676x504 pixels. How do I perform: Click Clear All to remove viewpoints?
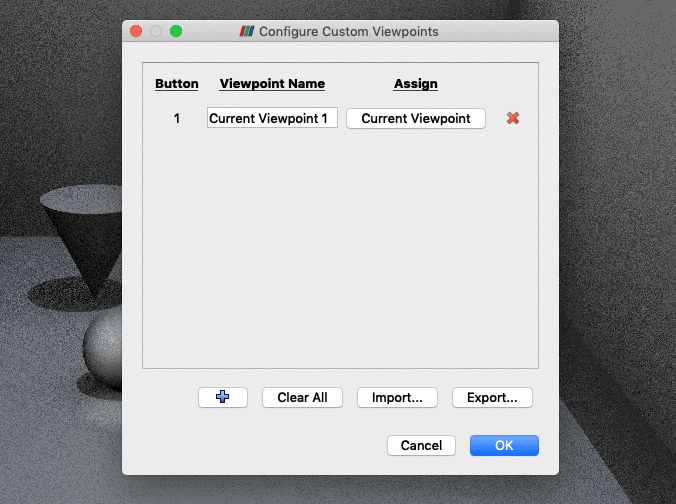pyautogui.click(x=302, y=397)
